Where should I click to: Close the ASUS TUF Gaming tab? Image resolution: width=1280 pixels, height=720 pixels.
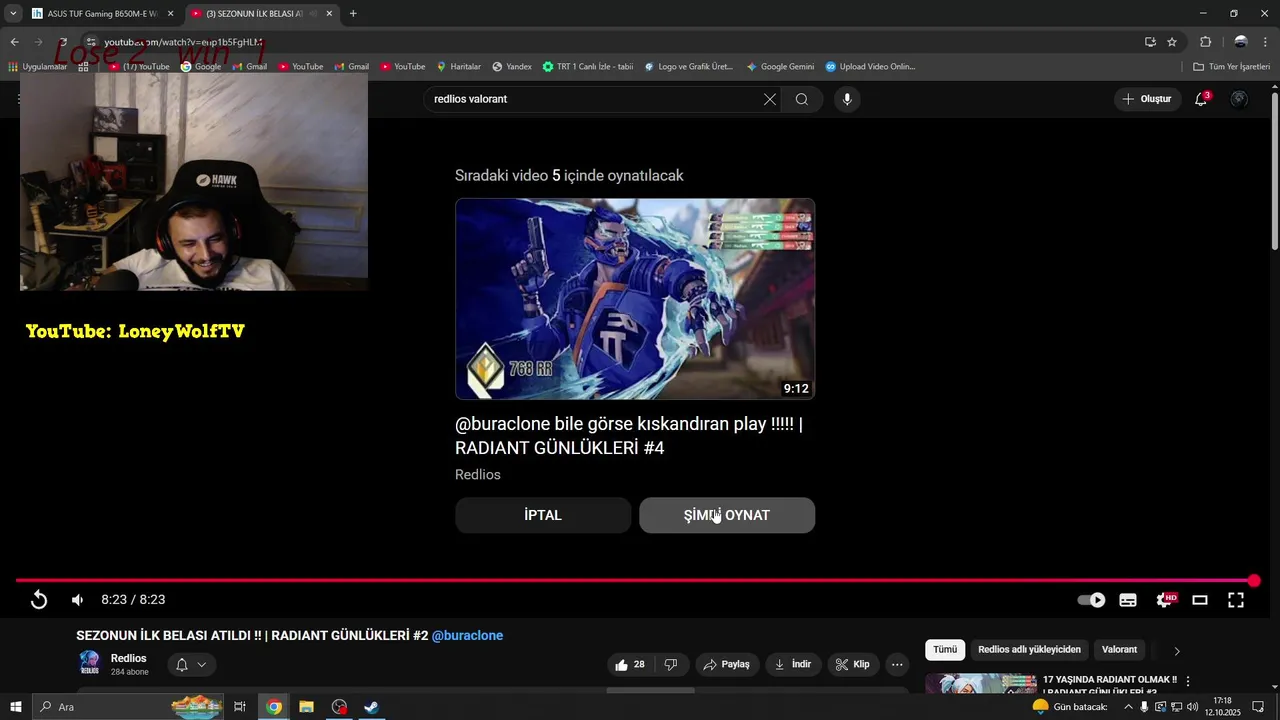170,14
